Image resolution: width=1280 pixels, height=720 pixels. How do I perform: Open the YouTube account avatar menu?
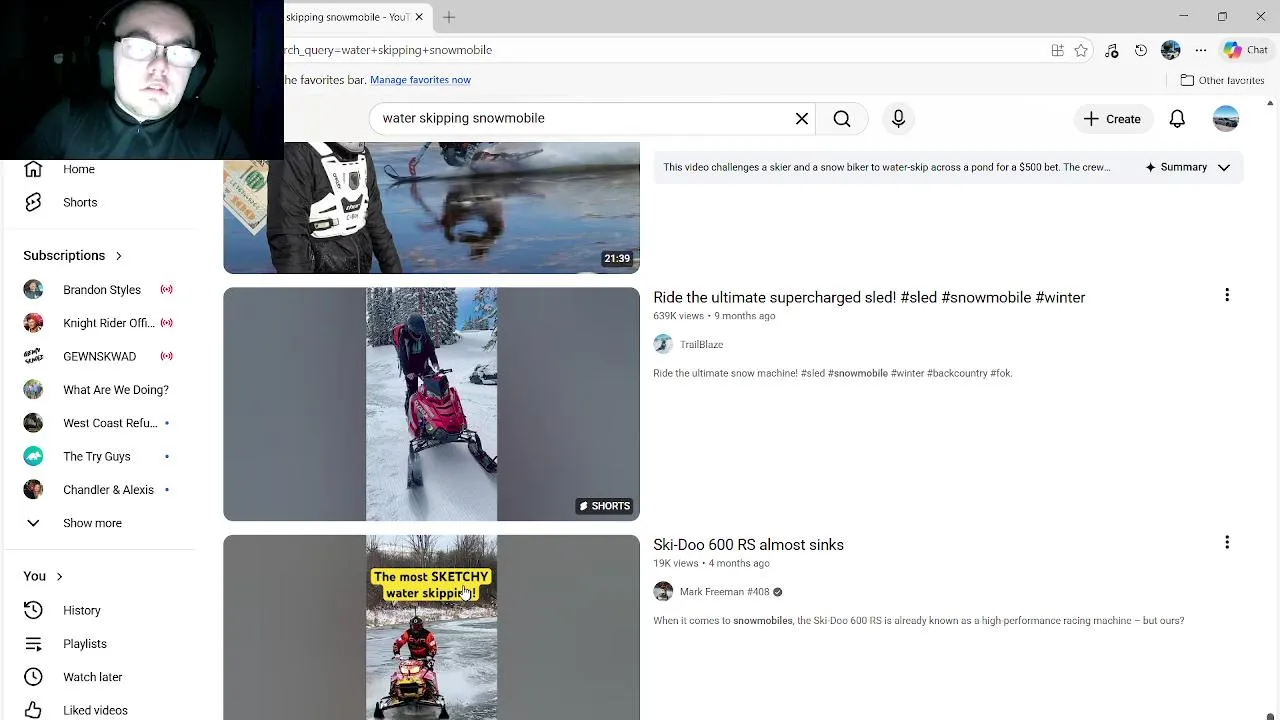1226,119
